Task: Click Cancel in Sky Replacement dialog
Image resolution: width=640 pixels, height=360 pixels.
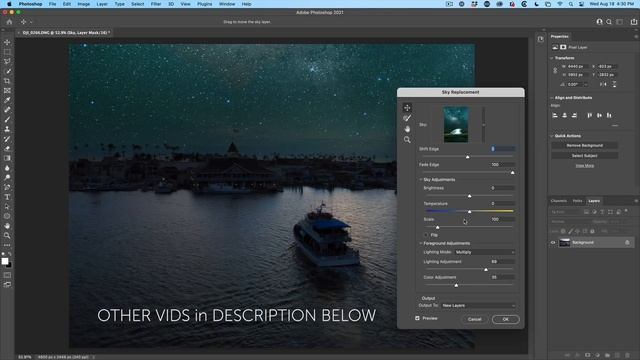Action: click(x=474, y=319)
